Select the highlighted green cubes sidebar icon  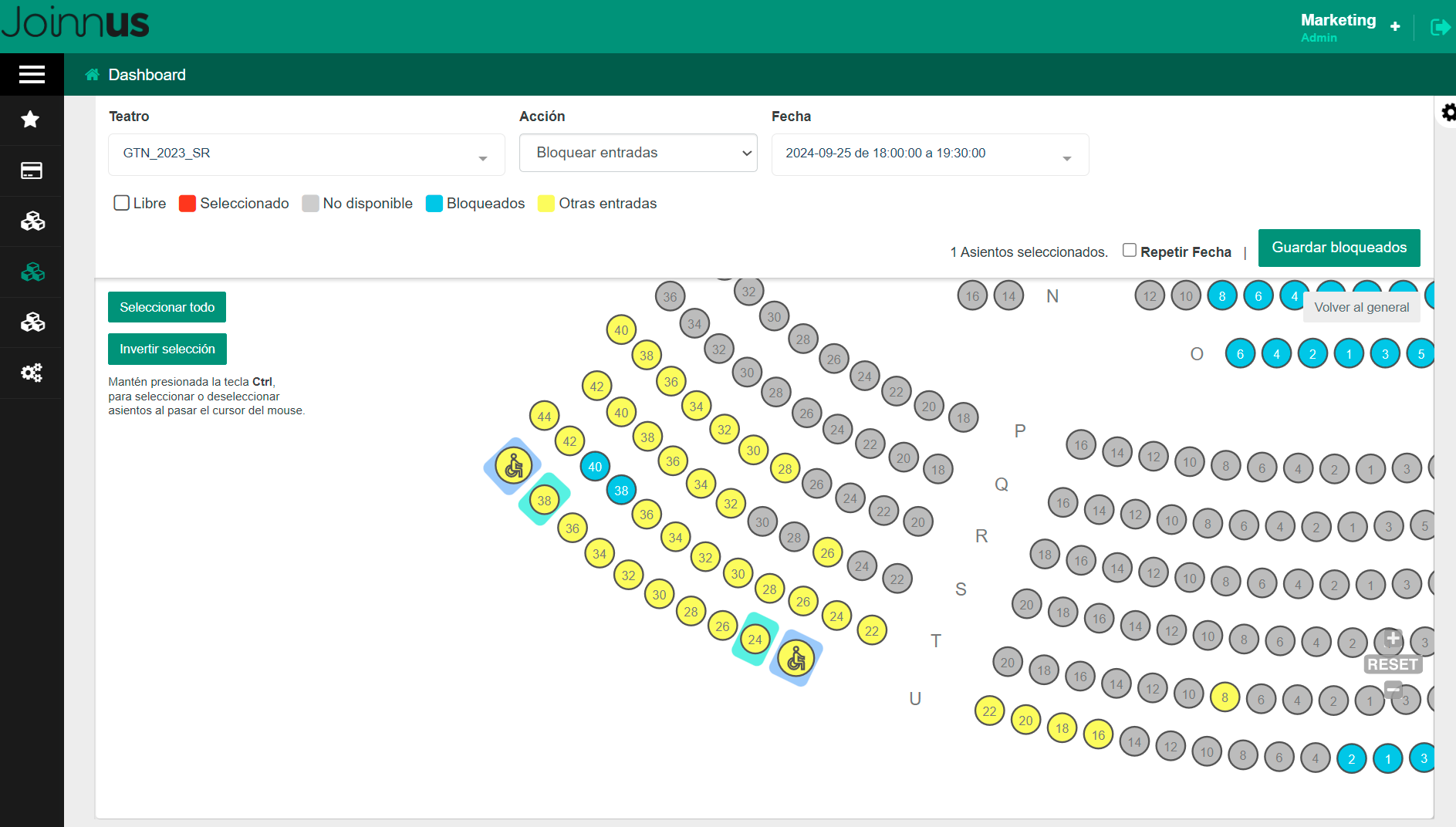point(32,272)
